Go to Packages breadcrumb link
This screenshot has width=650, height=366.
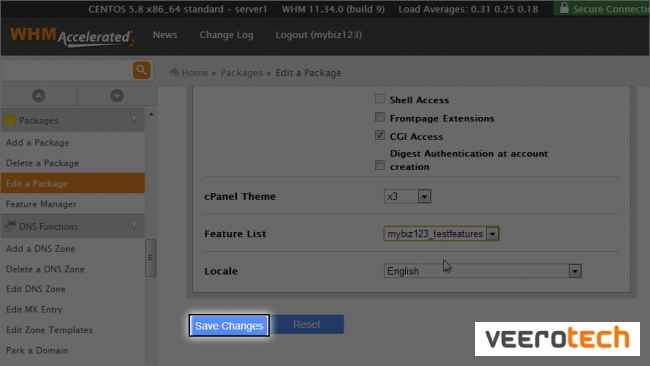pos(242,73)
